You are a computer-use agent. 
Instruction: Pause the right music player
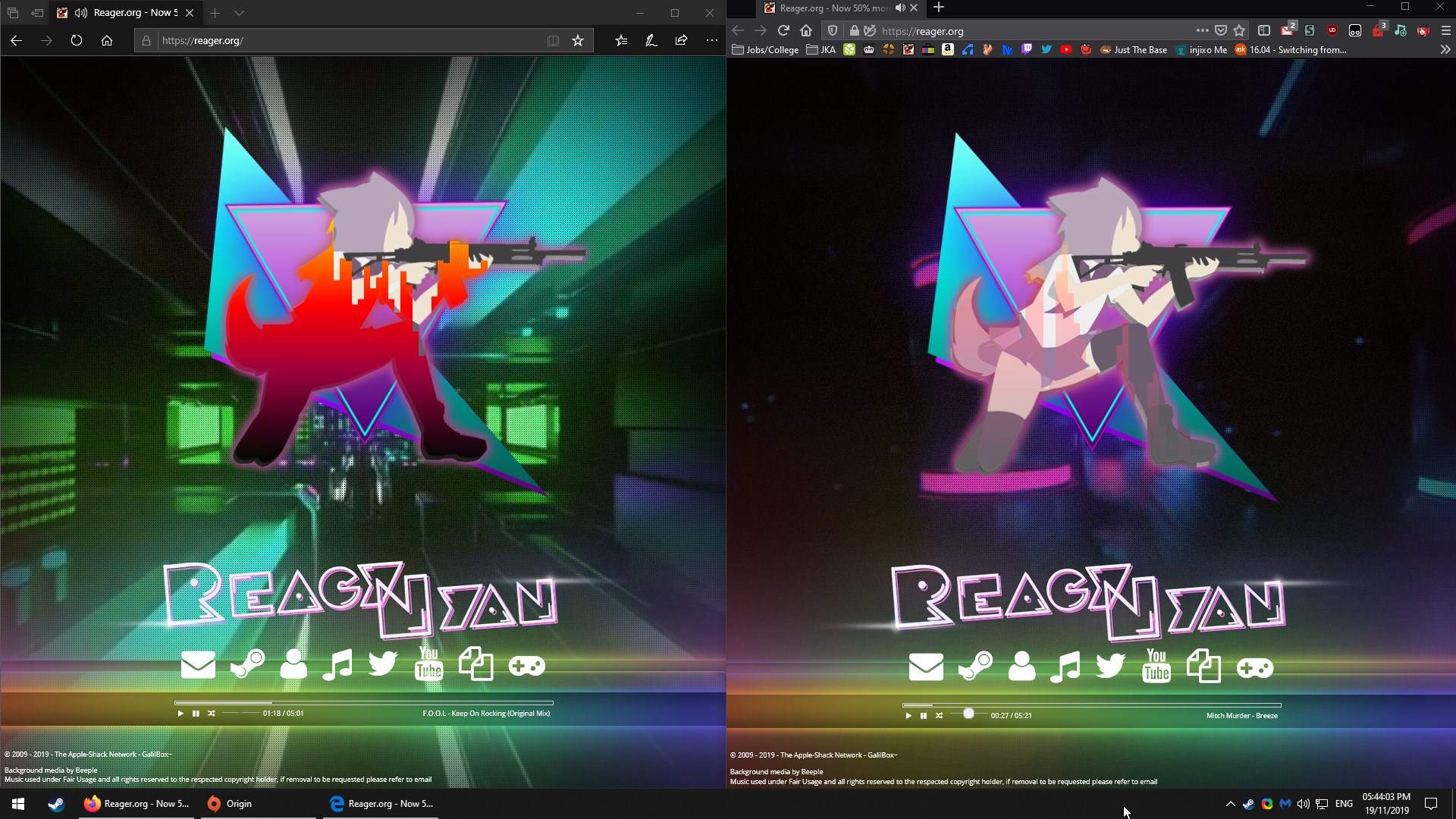[924, 716]
